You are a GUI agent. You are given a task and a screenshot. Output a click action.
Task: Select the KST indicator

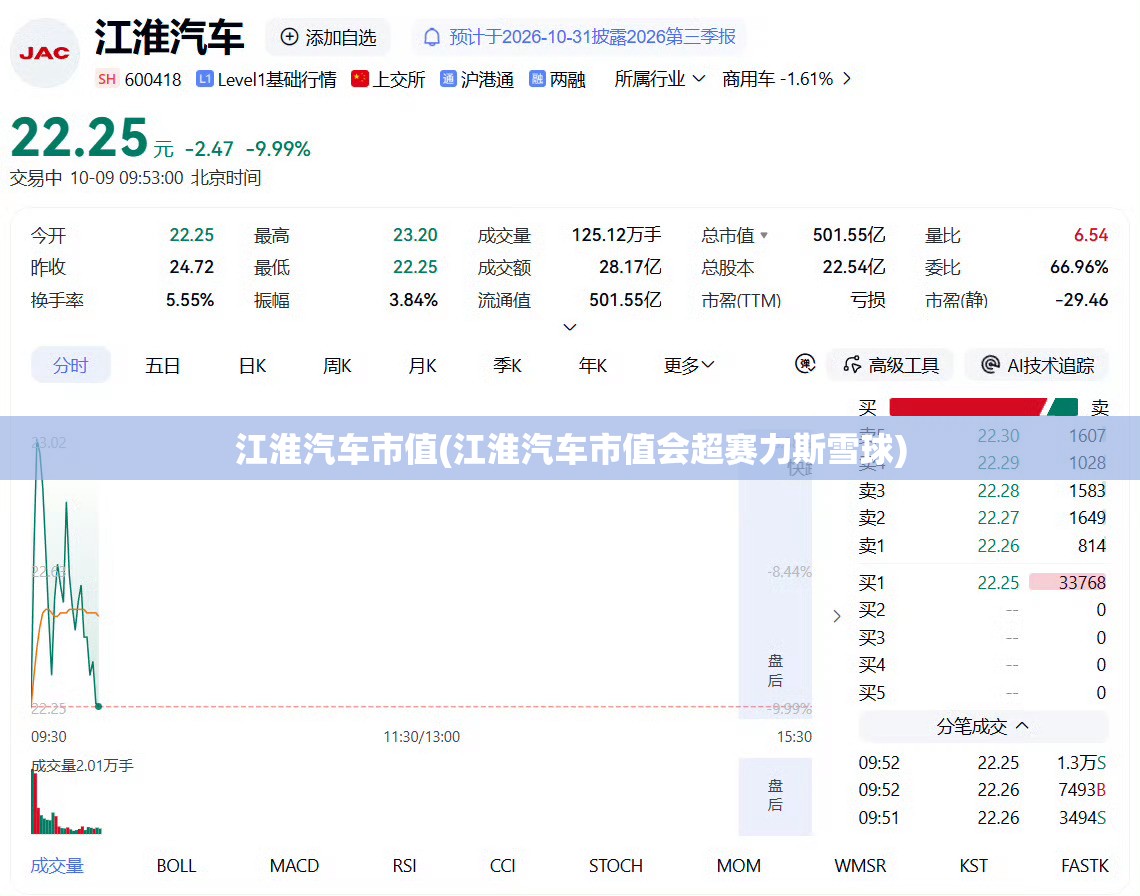click(x=974, y=865)
